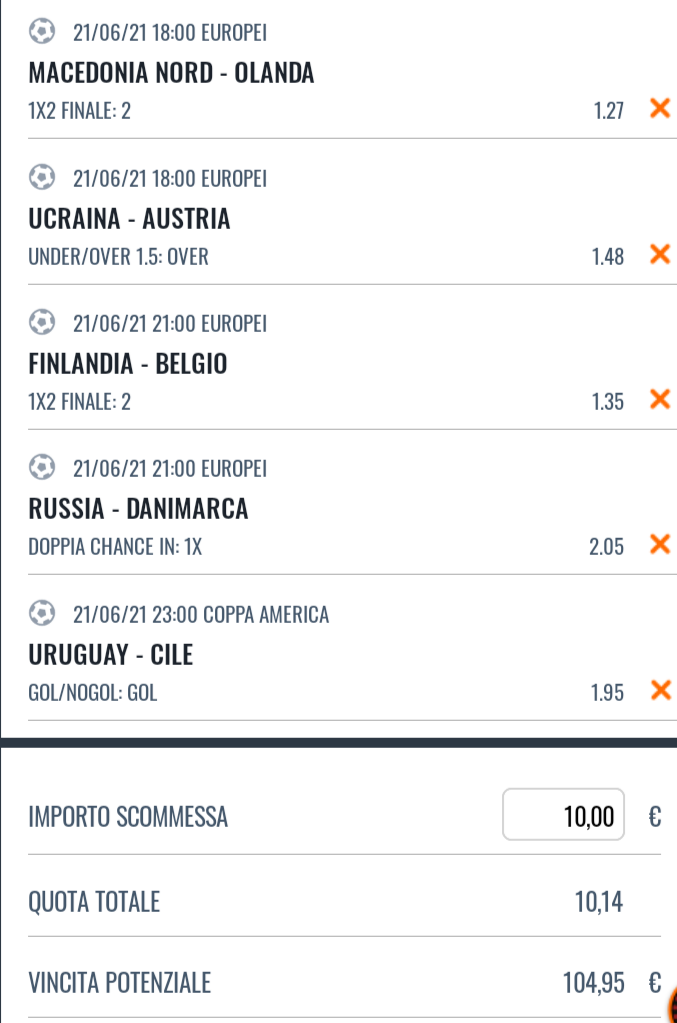Remove Ucraina - Austria bet selection
The image size is (677, 1023).
tap(659, 254)
